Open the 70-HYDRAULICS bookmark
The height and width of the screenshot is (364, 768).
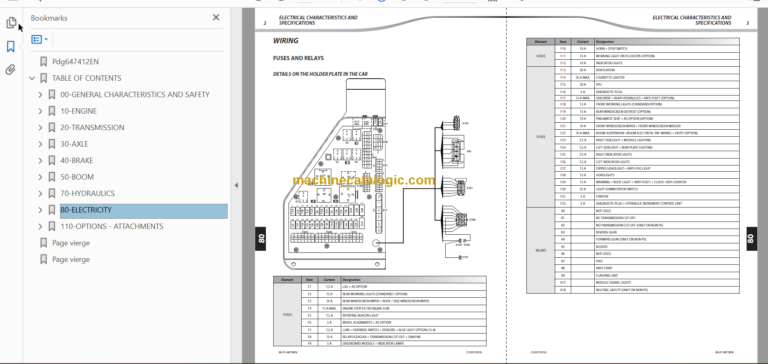point(88,194)
